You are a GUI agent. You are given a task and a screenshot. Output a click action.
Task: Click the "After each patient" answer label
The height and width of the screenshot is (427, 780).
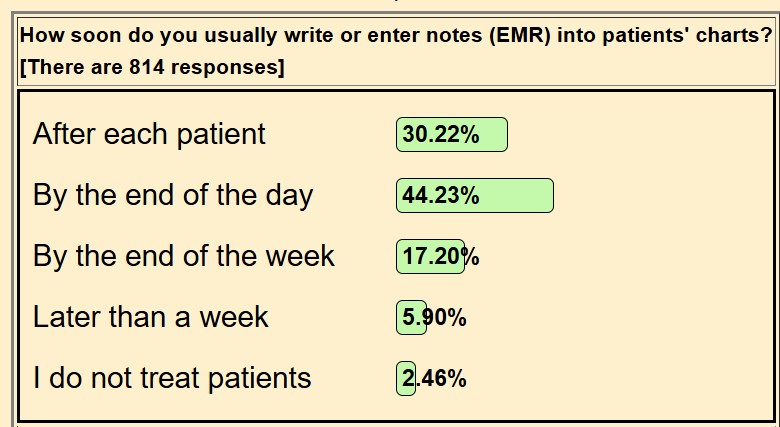149,134
